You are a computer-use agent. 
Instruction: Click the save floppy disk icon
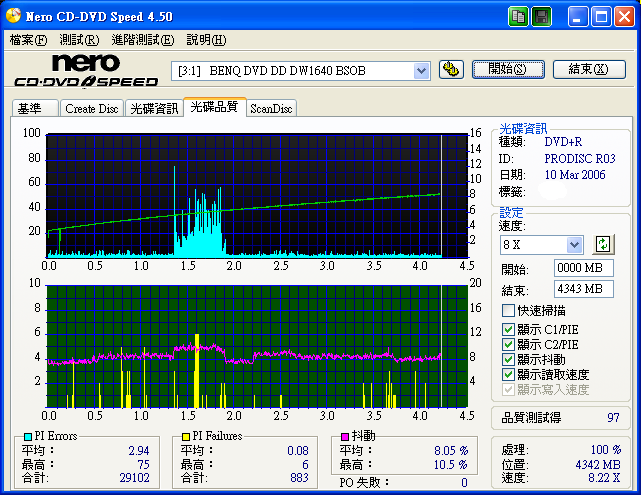(x=541, y=17)
